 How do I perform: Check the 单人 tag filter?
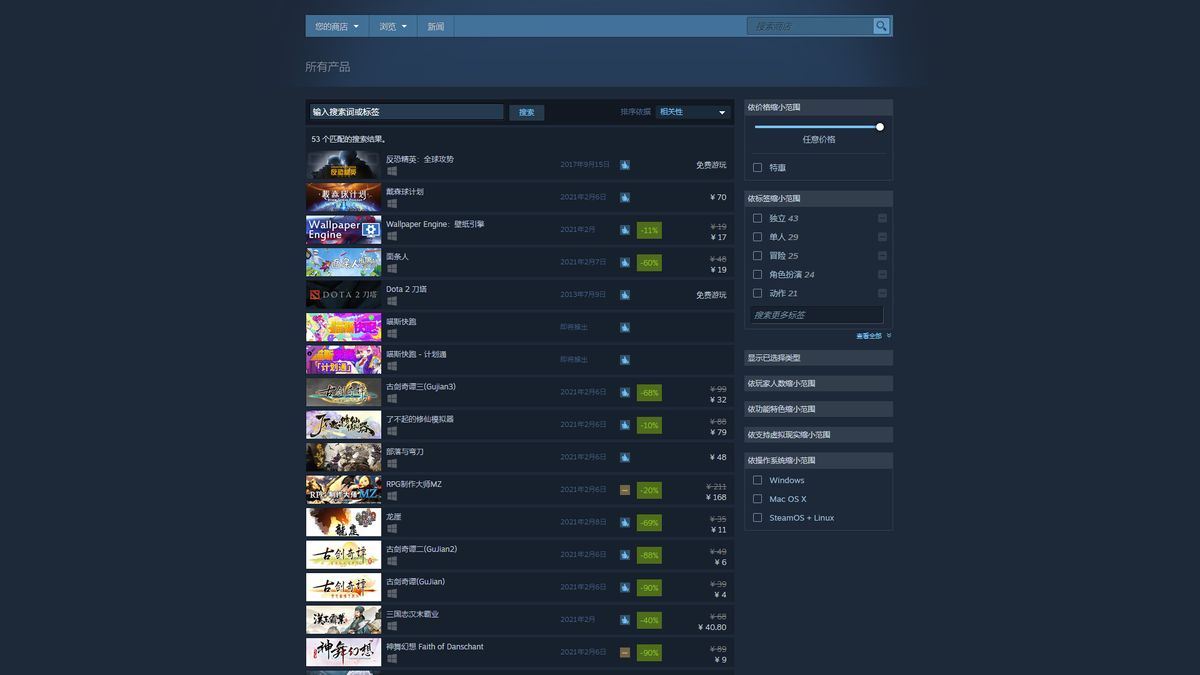(x=757, y=237)
